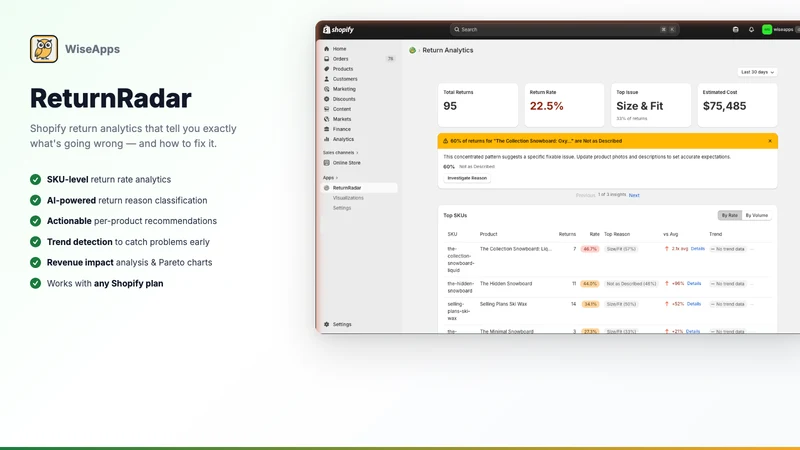Image resolution: width=800 pixels, height=450 pixels.
Task: Click the Returns column header
Action: 567,234
